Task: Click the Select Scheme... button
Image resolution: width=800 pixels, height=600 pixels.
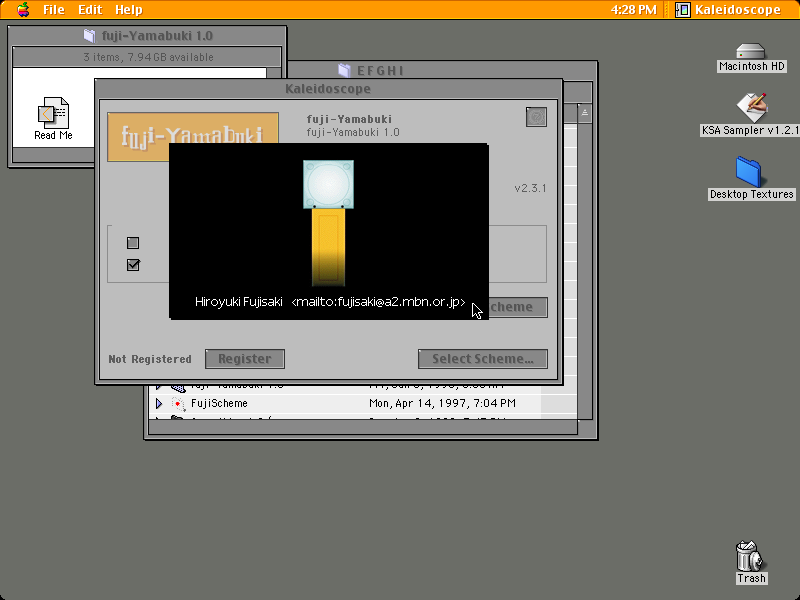Action: tap(483, 359)
